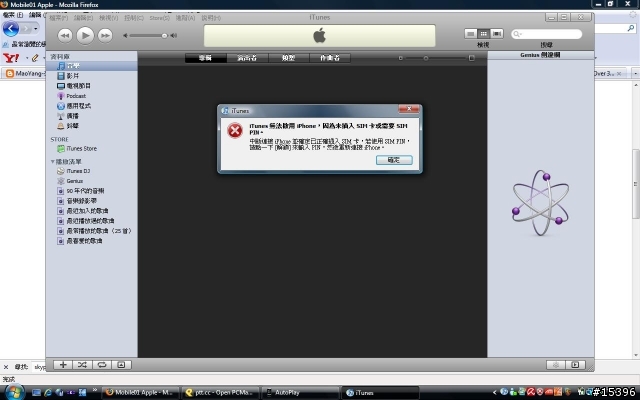
Task: Toggle shuffle in iTunes bottom bar
Action: pos(82,365)
